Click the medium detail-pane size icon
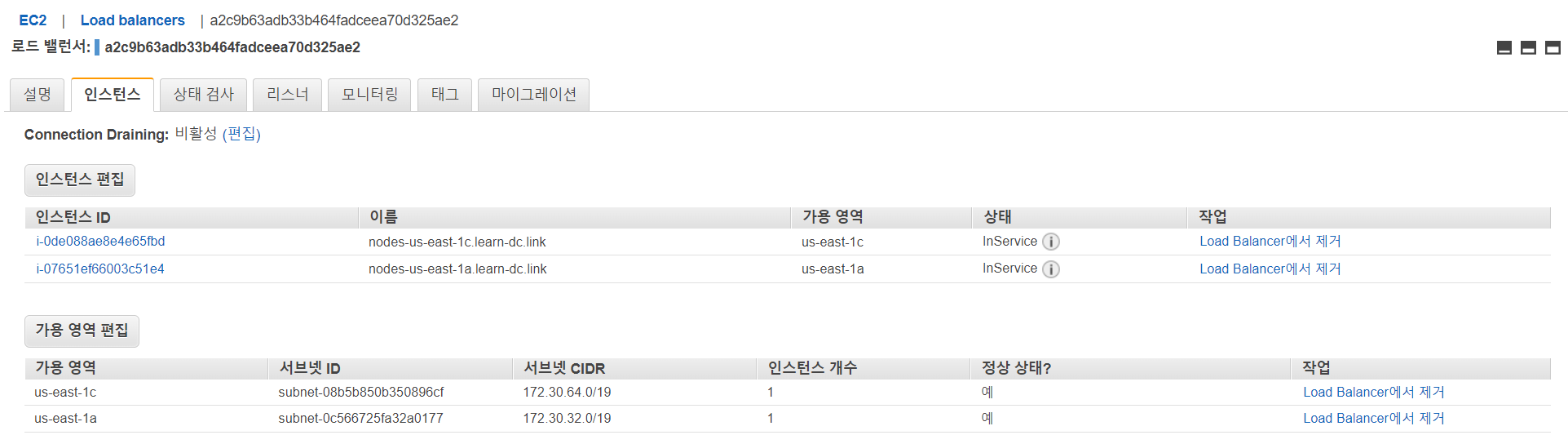The image size is (1568, 444). (x=1529, y=48)
